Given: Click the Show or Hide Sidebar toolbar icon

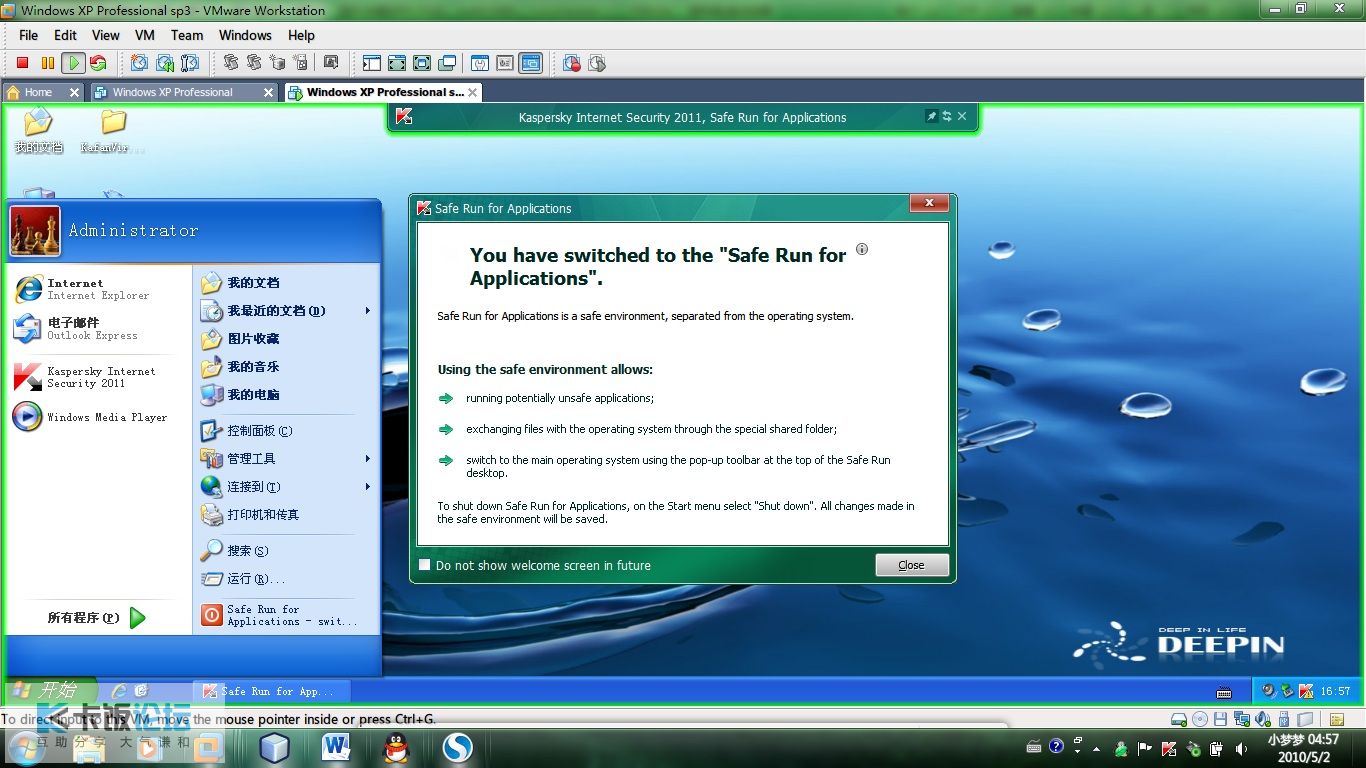Looking at the screenshot, I should (372, 63).
